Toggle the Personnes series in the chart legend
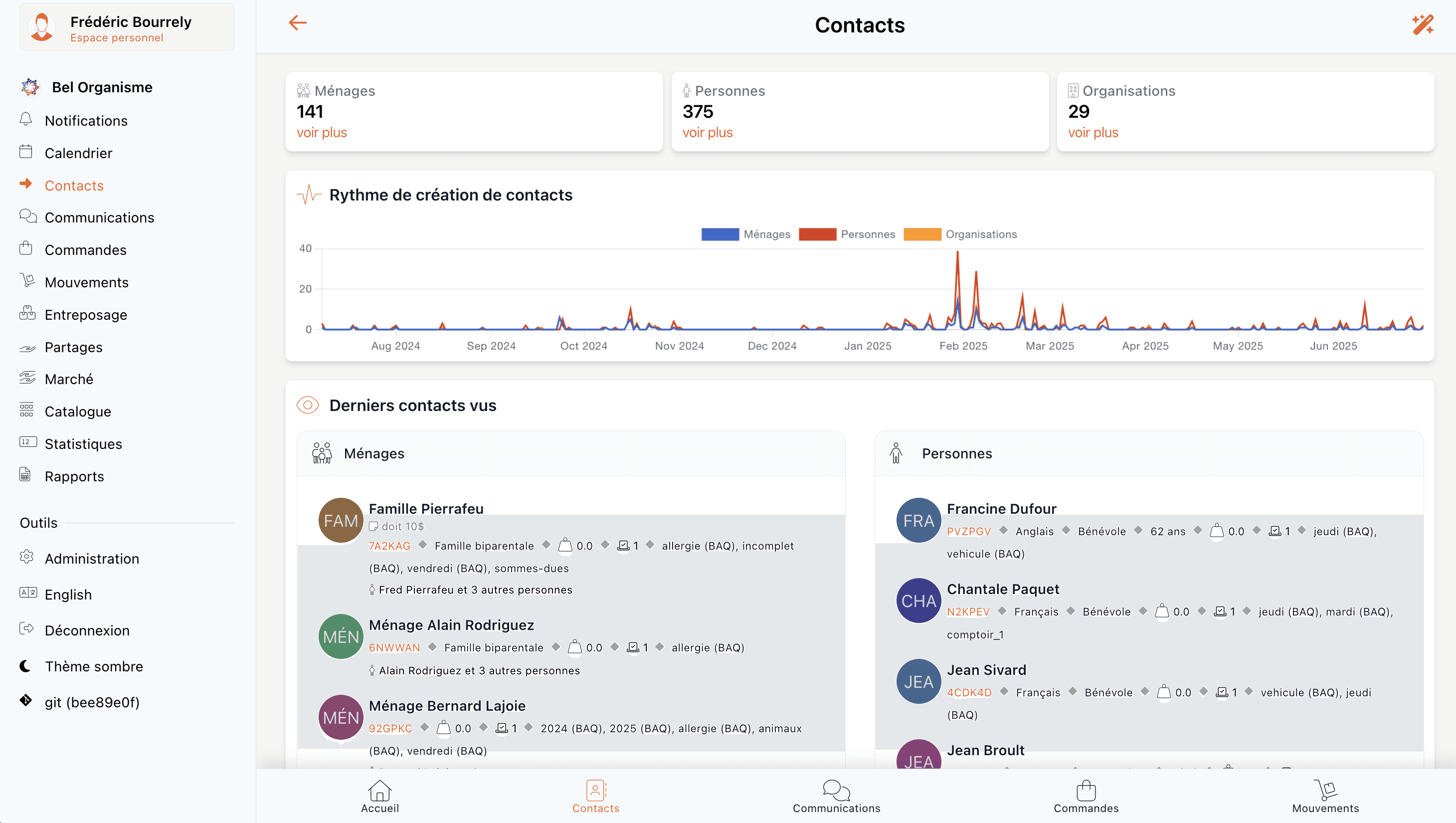Screen dimensions: 1456x823 tap(867, 234)
